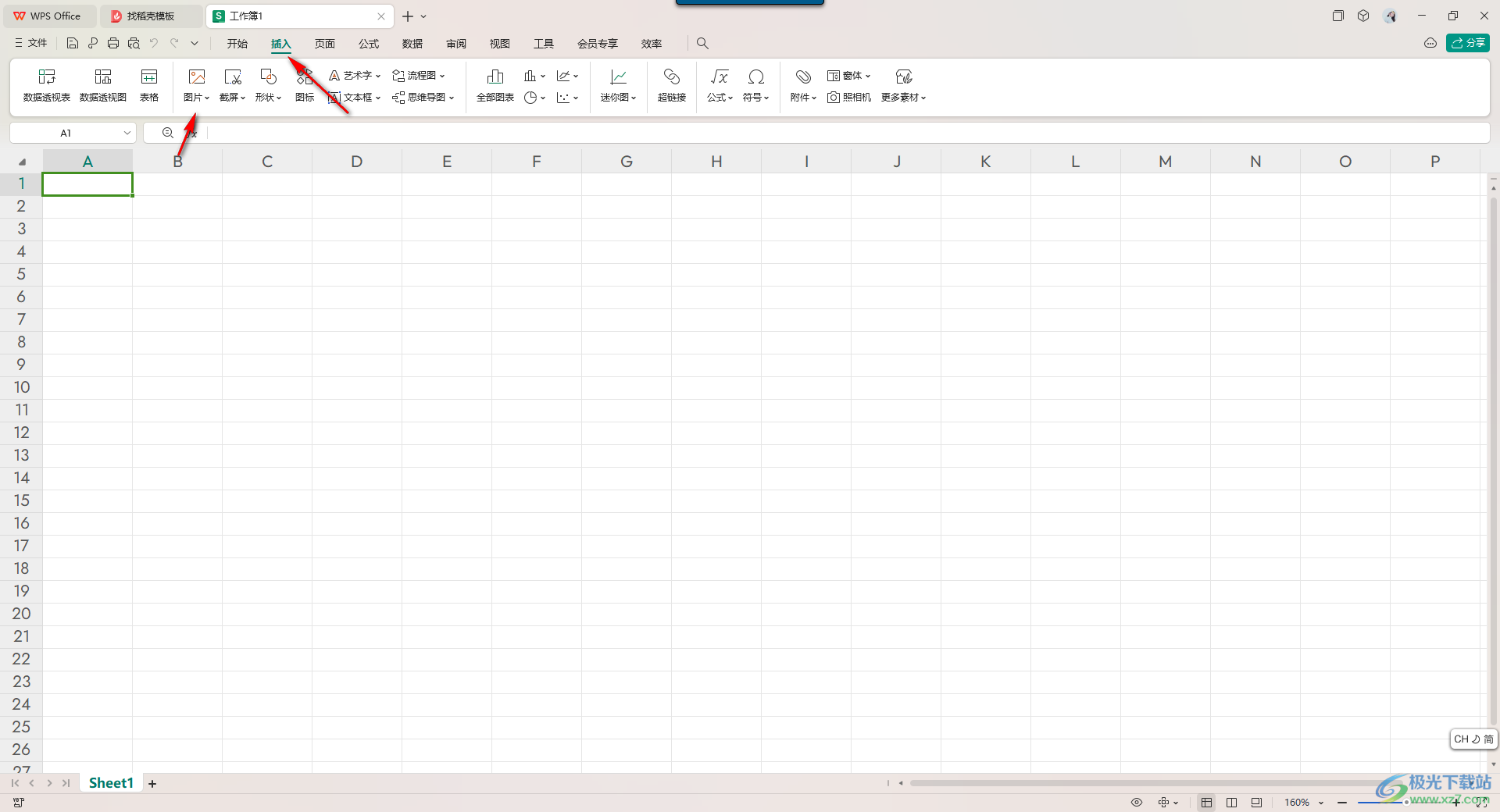Open the 视图 View tab
This screenshot has width=1500, height=812.
500,44
